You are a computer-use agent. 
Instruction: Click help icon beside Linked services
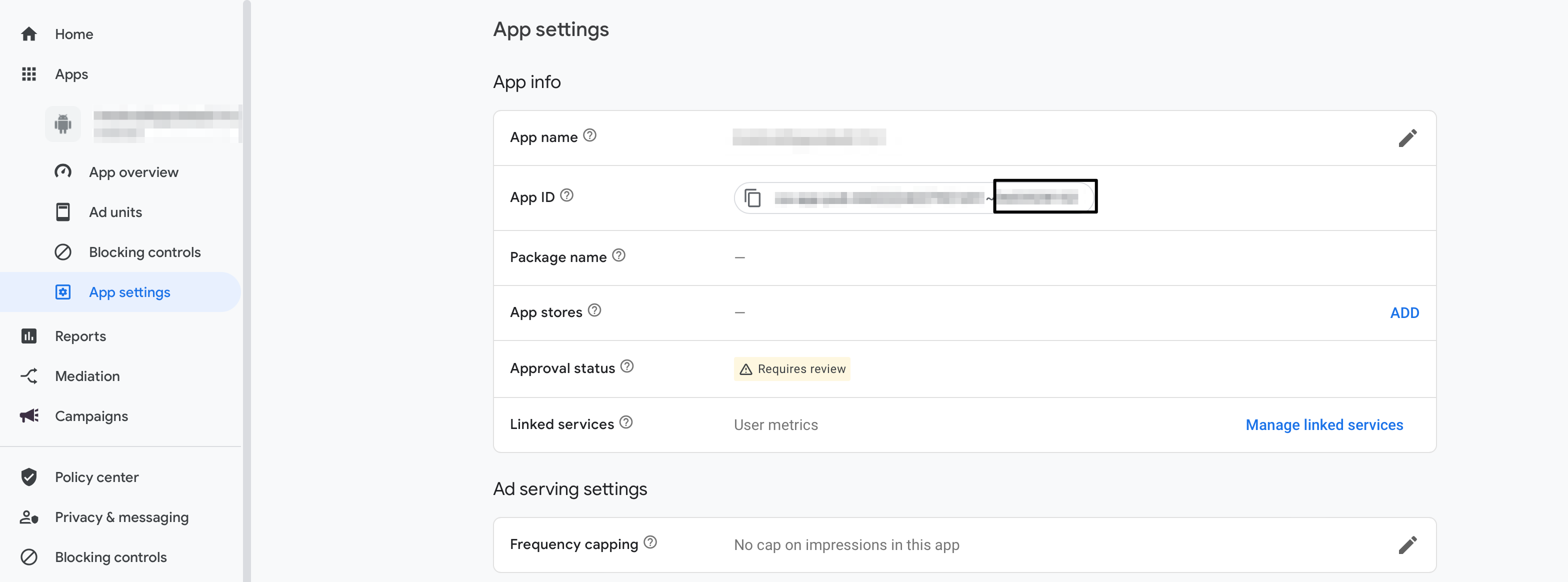625,422
